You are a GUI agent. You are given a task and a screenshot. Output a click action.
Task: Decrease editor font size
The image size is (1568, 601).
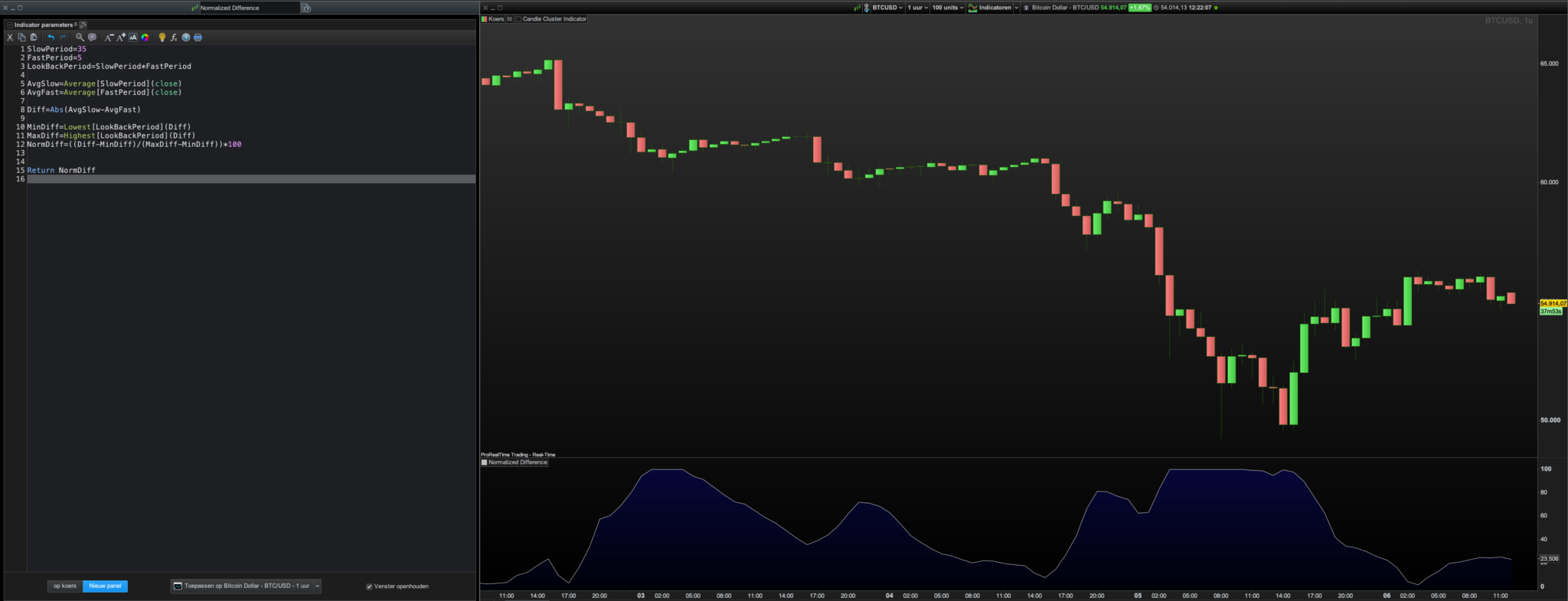(x=109, y=37)
